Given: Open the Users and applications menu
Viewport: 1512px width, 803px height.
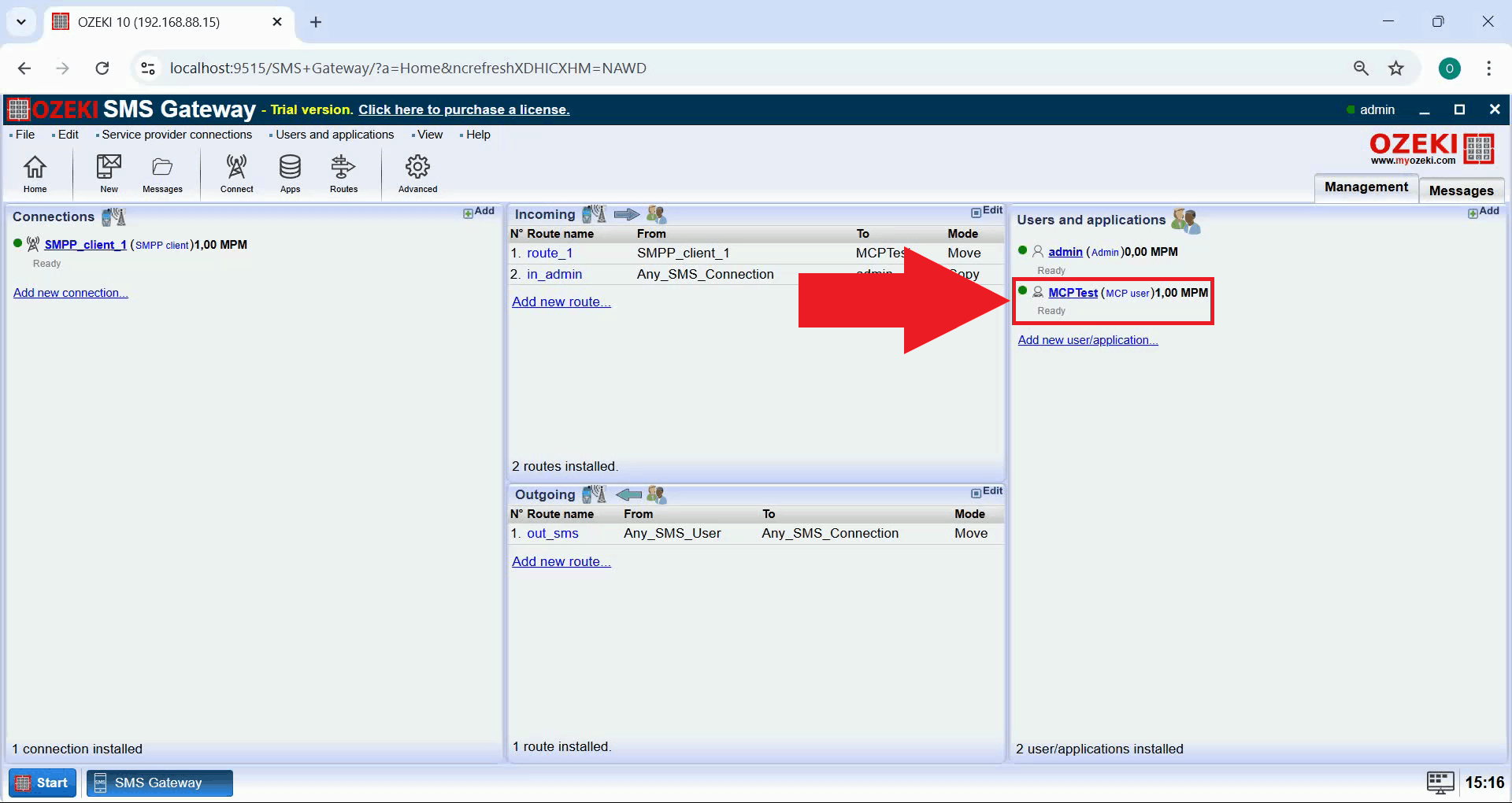Looking at the screenshot, I should tap(334, 135).
